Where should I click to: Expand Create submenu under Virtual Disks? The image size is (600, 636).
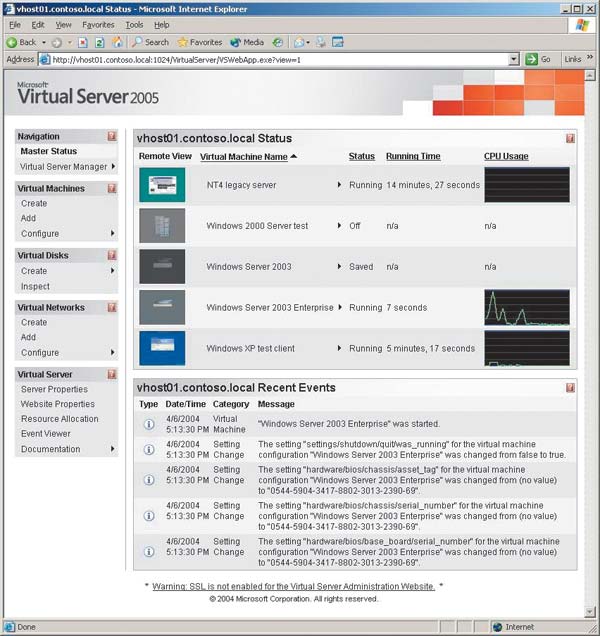pyautogui.click(x=113, y=271)
